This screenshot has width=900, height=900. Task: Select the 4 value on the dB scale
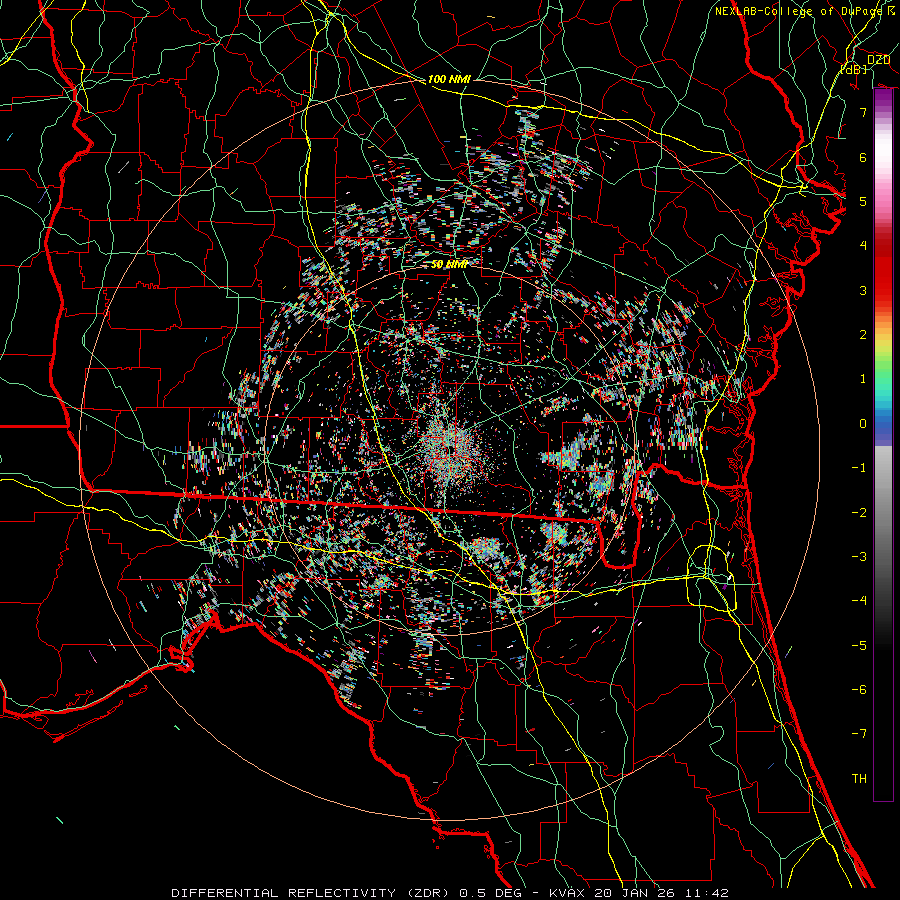tap(863, 246)
